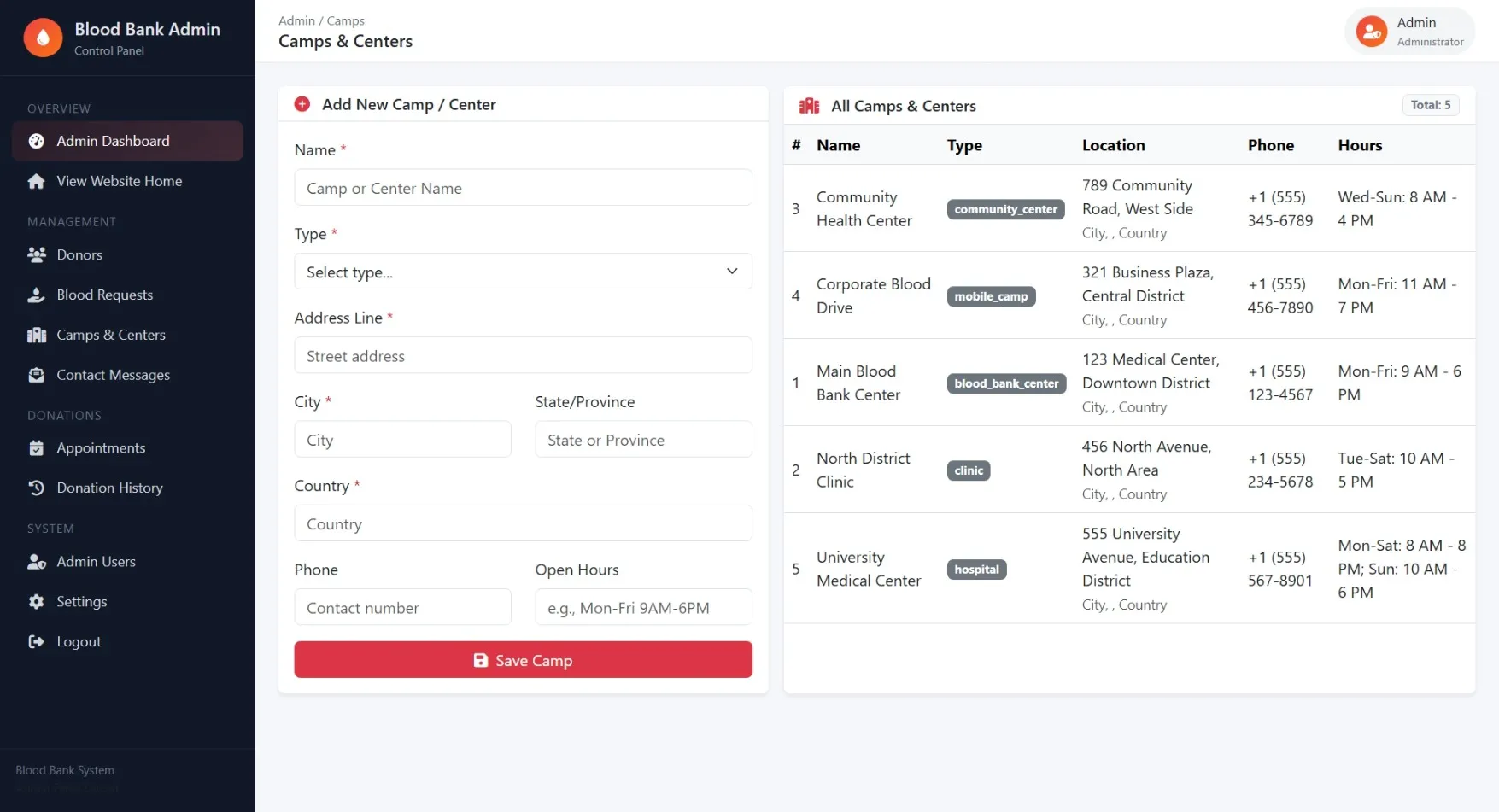Screen dimensions: 1499x812
Task: Open the Type select dropdown
Action: coord(523,271)
